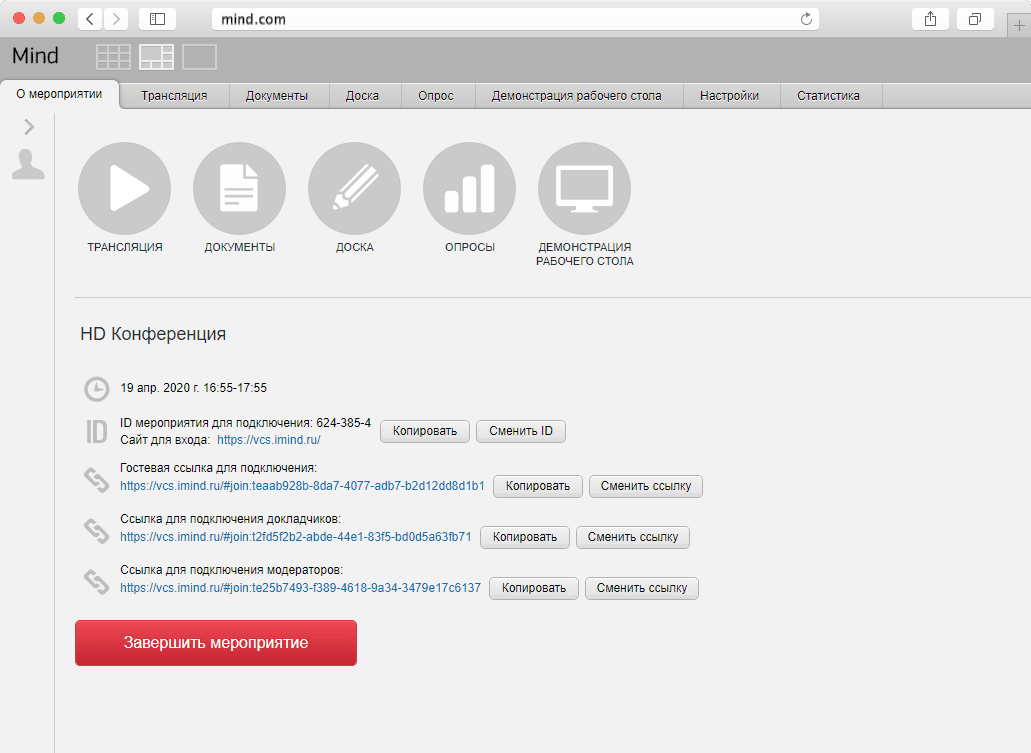Open the moderators connection link

[x=300, y=588]
